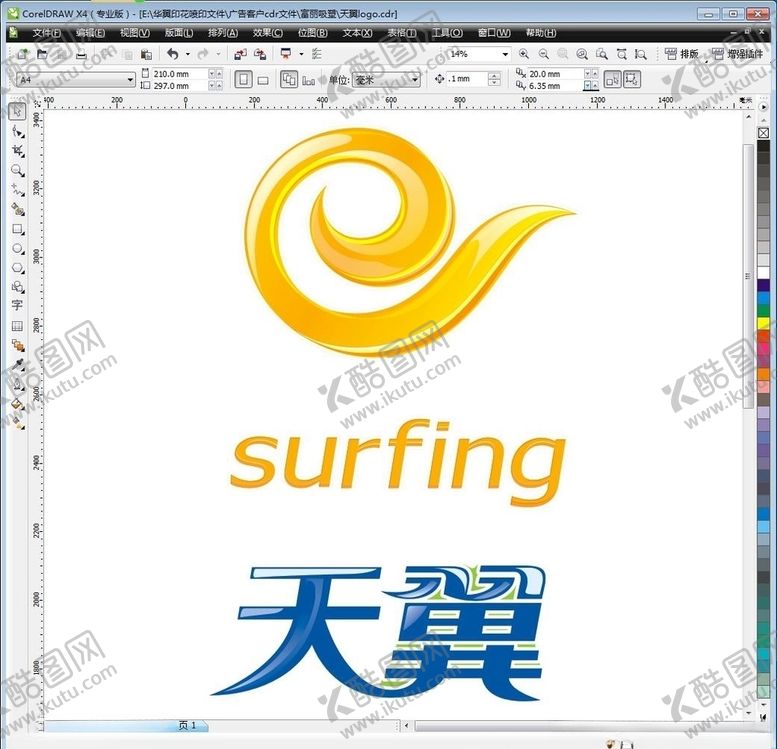Select the Shape edit tool

[x=17, y=131]
